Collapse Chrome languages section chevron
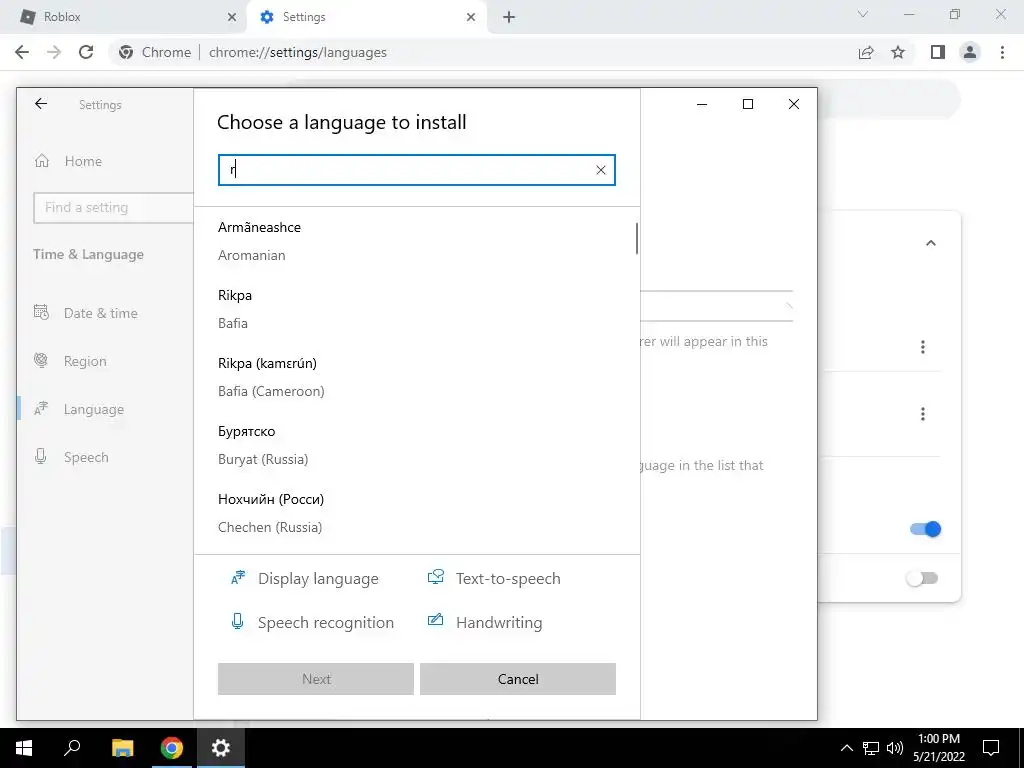This screenshot has width=1024, height=768. (931, 243)
